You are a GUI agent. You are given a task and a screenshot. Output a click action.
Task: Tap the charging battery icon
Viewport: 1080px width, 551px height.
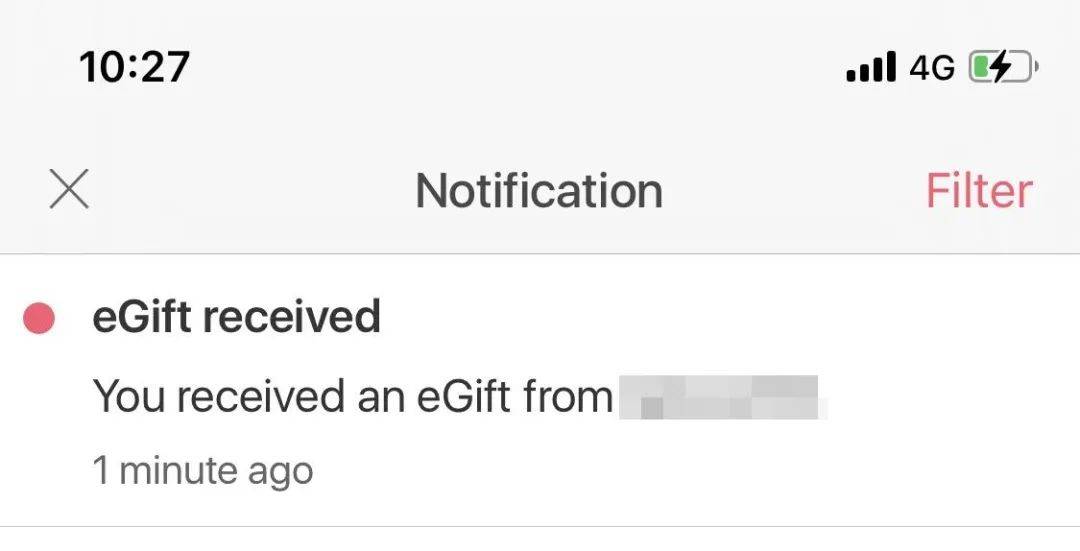1003,68
